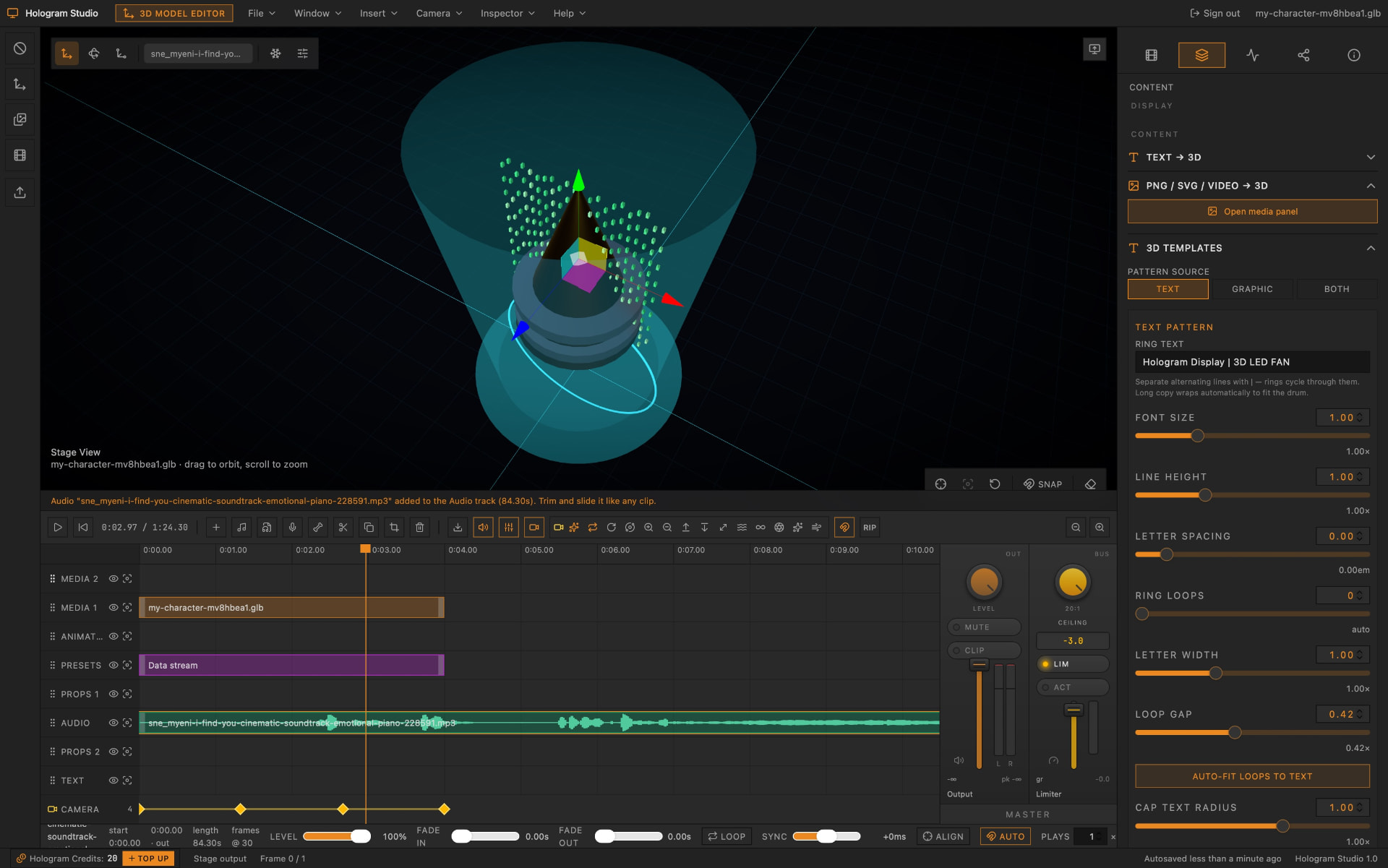1388x868 pixels.
Task: Toggle visibility of MEDIA 1 track
Action: point(113,607)
